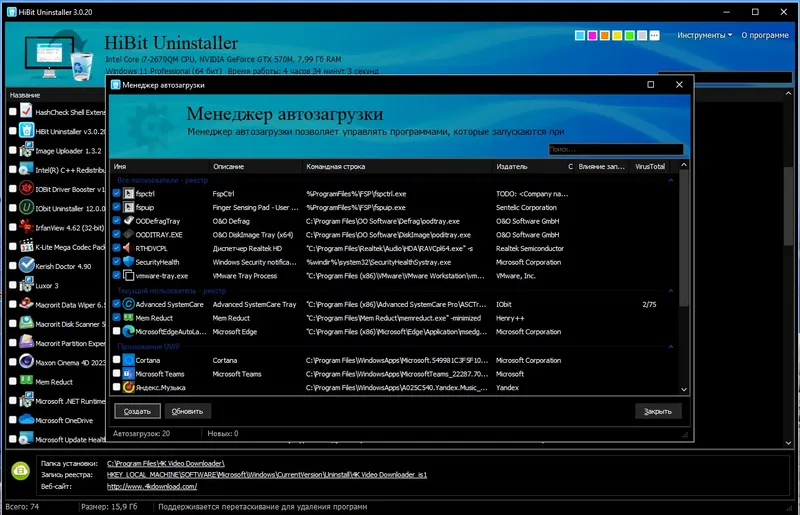Screen dimensions: 800x515
Task: Collapse the 'Все пользователи - реестр' group
Action: [670, 180]
